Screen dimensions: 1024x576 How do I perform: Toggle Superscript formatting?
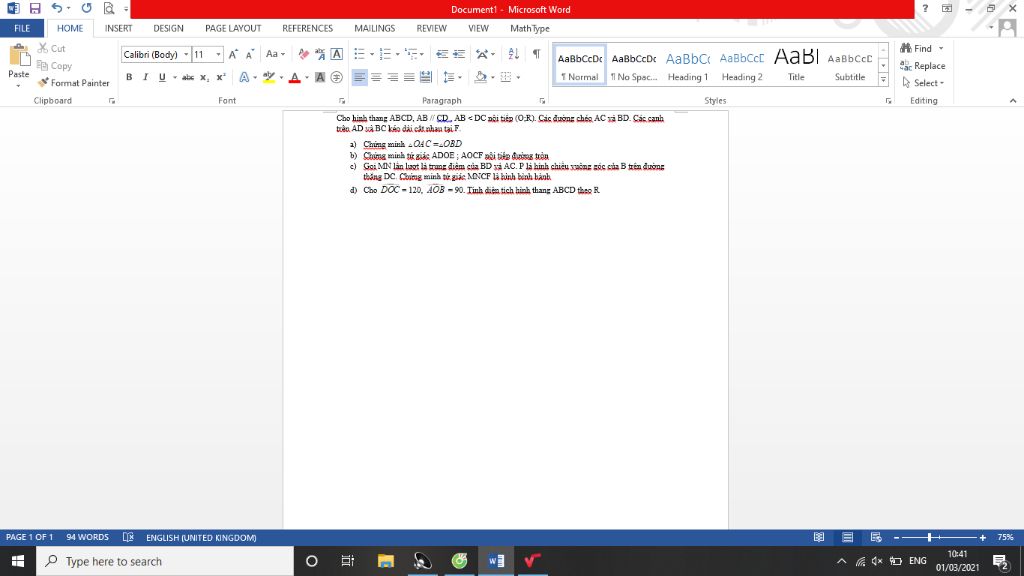click(x=221, y=77)
